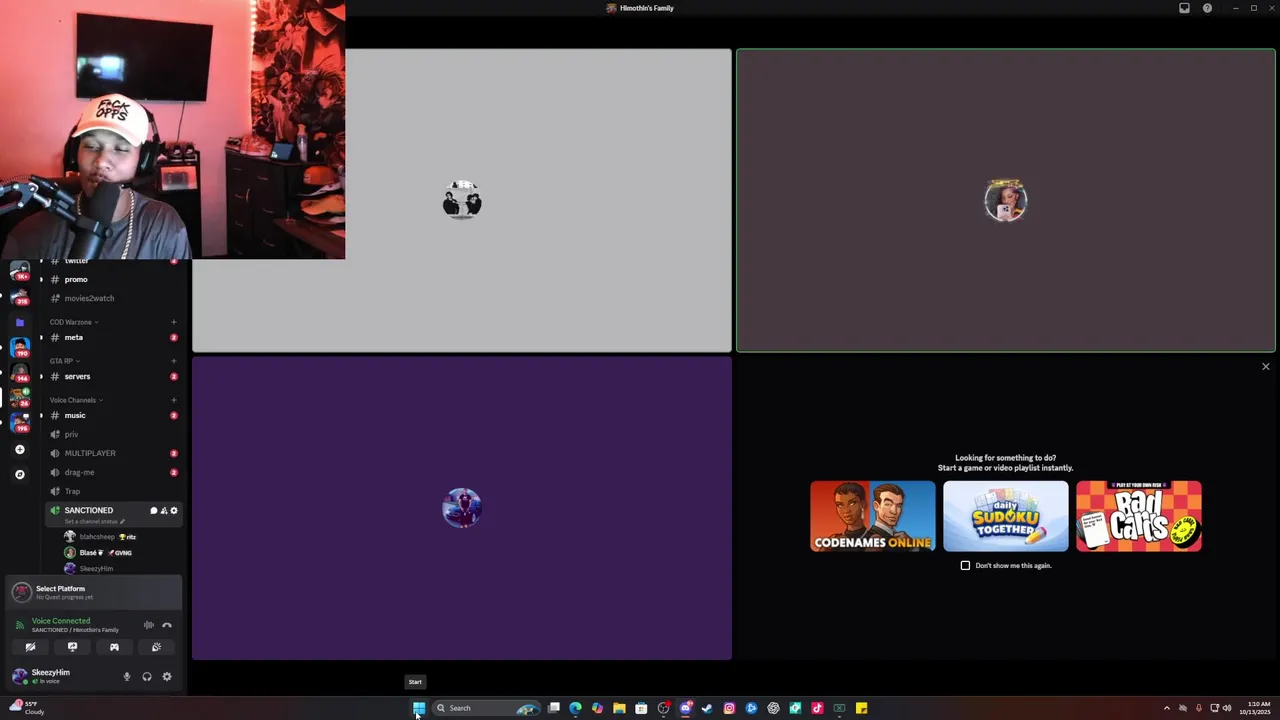Viewport: 1280px width, 720px height.
Task: Launch Daily Sudoku Together activity
Action: (x=1006, y=516)
